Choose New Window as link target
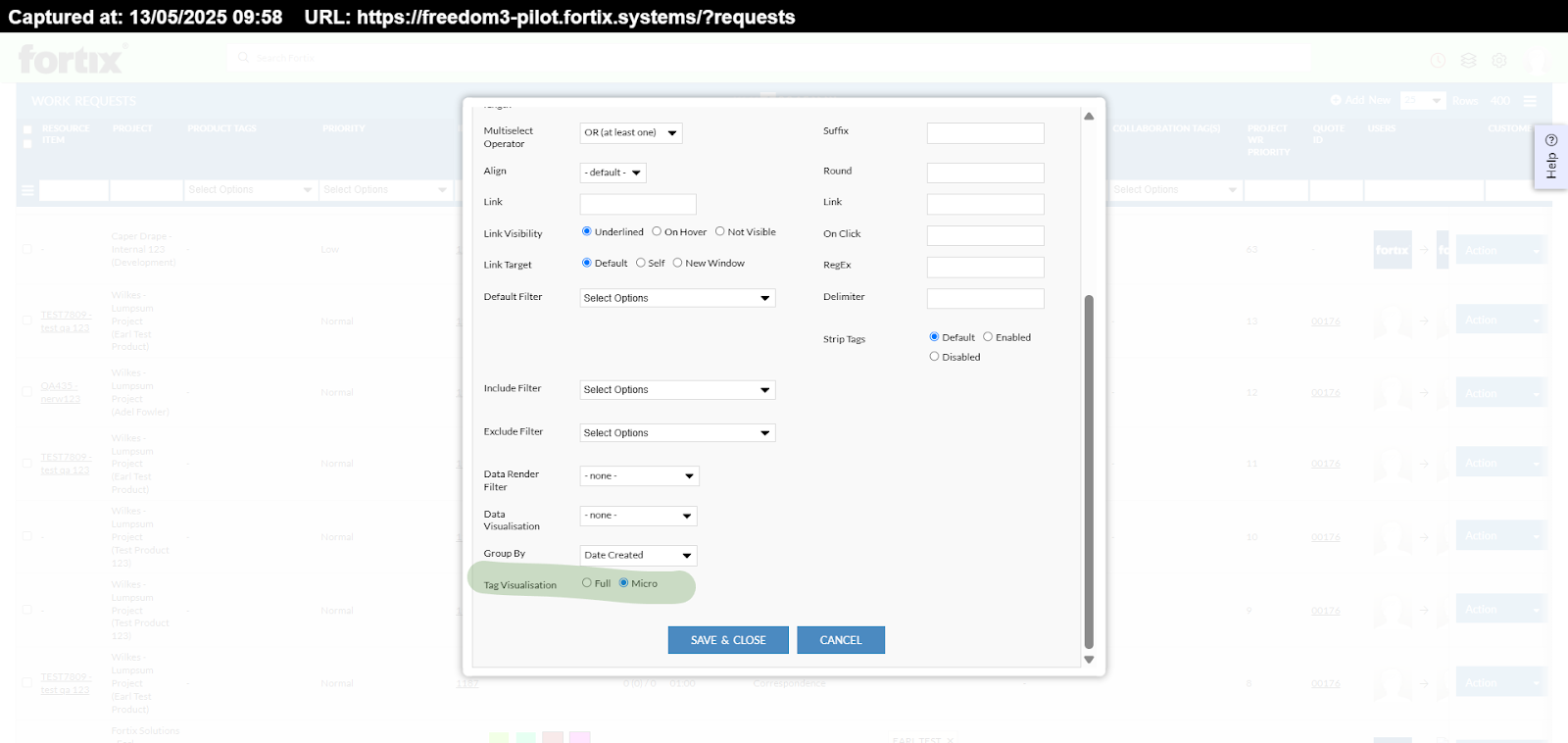Screen dimensions: 1568x743 pos(677,263)
